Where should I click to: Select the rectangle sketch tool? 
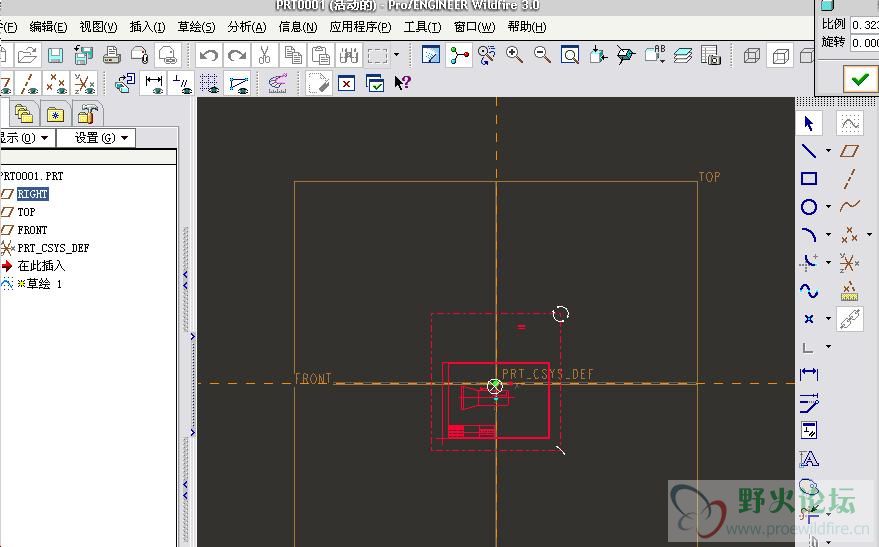pyautogui.click(x=808, y=179)
